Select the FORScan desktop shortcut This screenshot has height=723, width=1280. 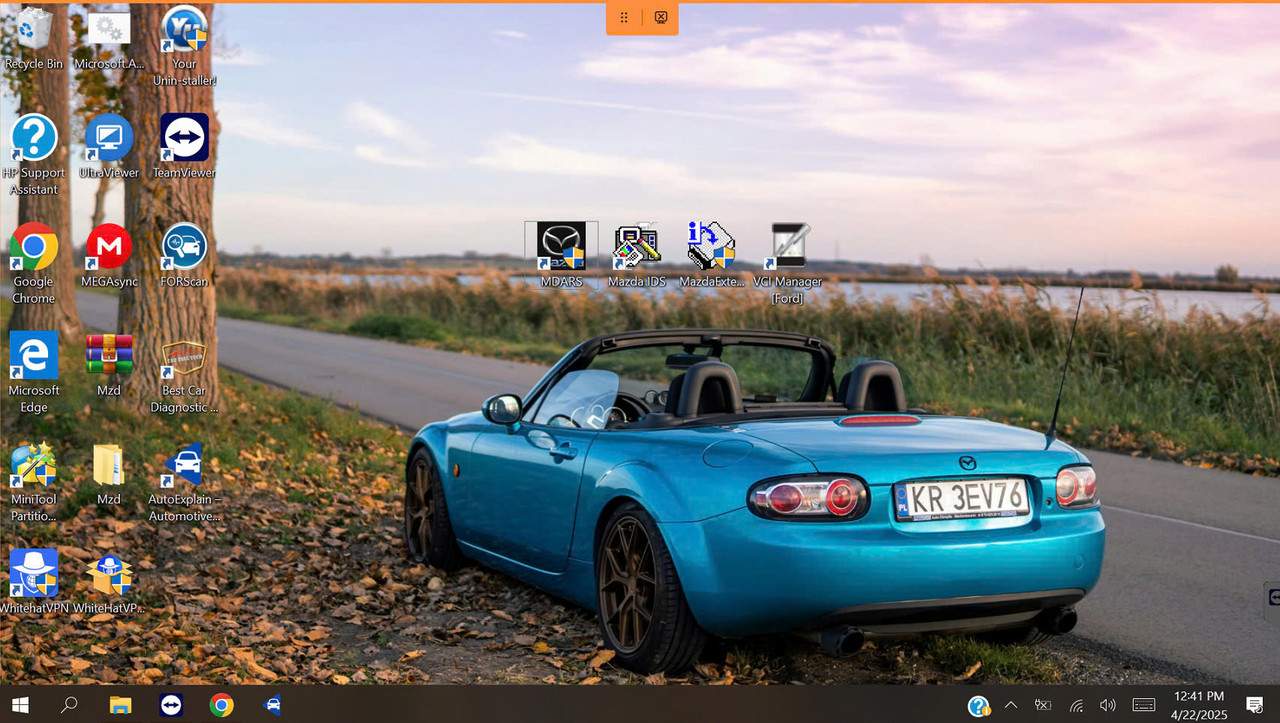185,256
